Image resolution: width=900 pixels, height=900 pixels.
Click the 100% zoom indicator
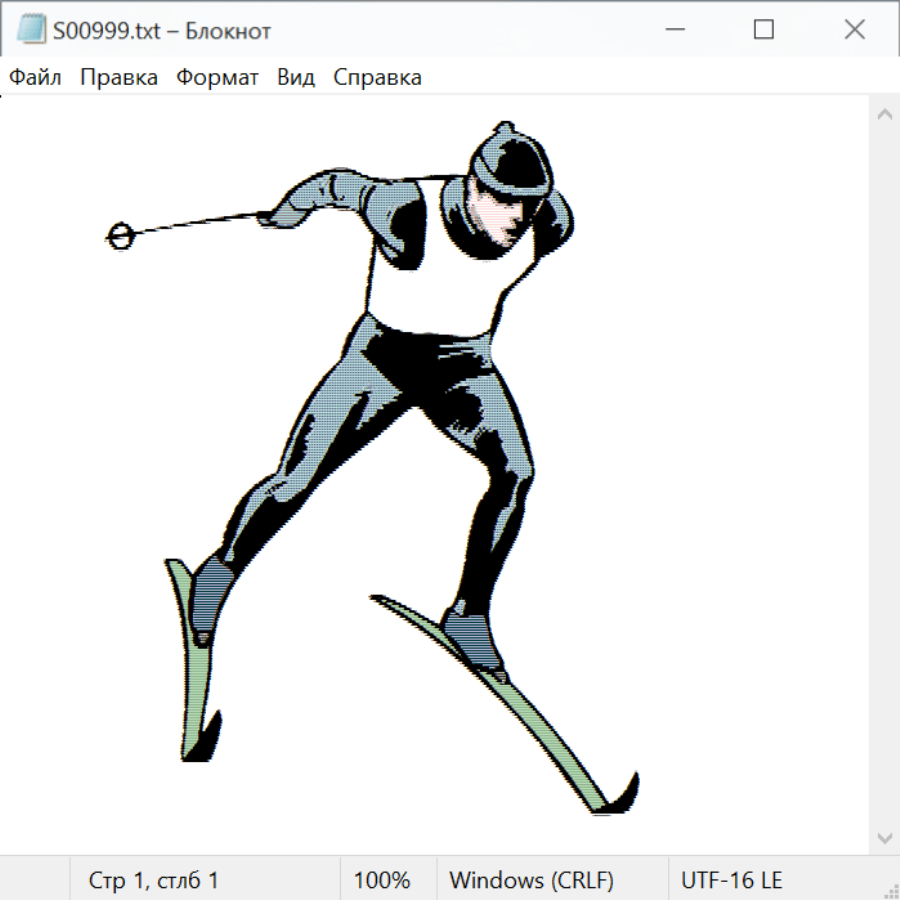[x=382, y=880]
